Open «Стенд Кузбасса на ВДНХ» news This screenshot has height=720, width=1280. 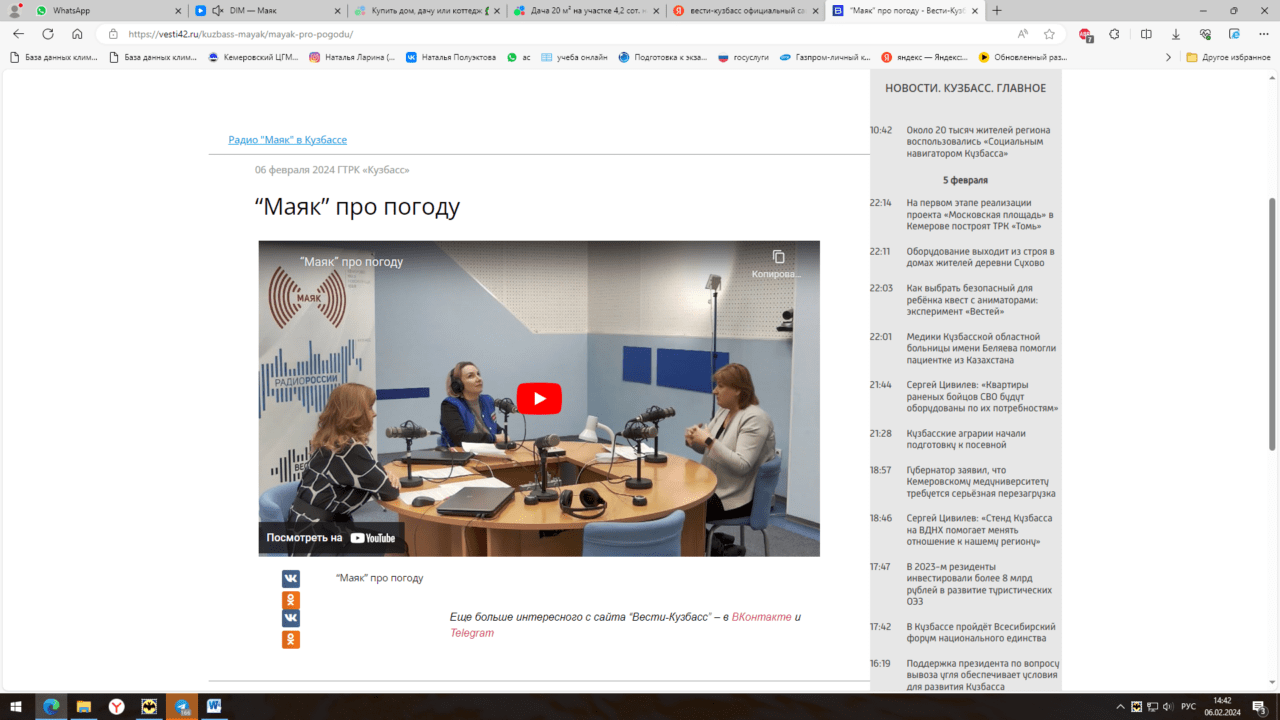980,530
